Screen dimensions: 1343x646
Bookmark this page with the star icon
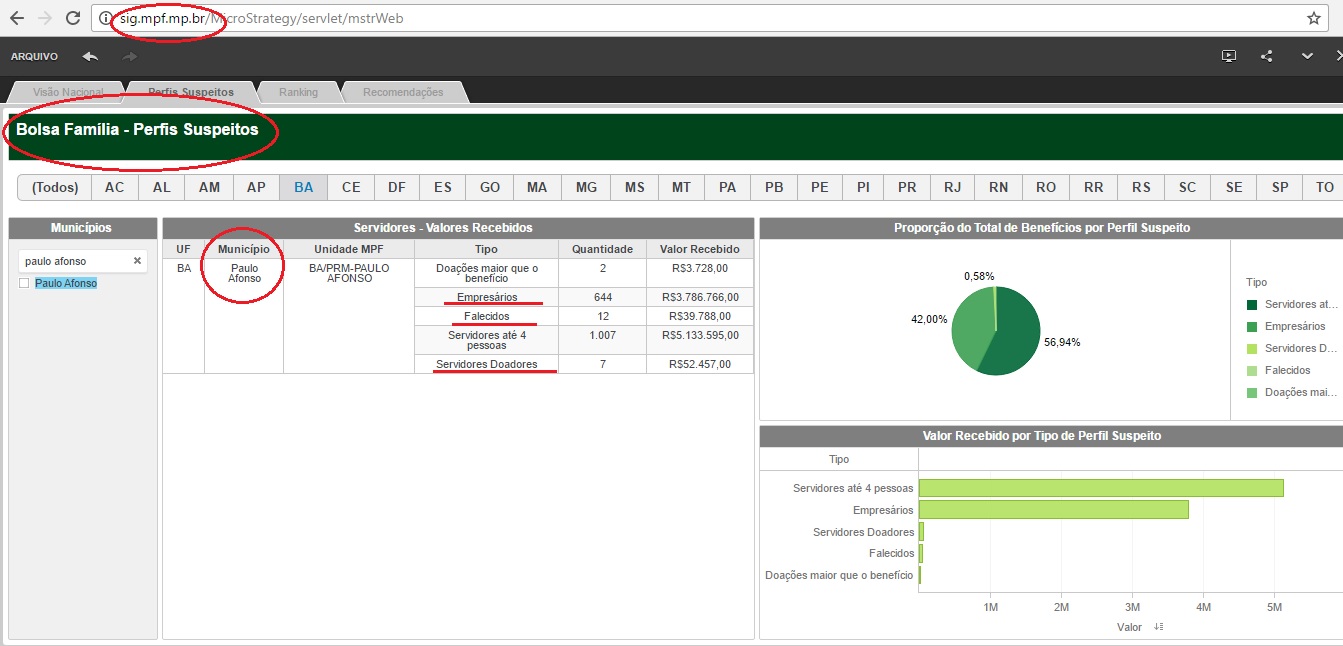coord(1313,18)
